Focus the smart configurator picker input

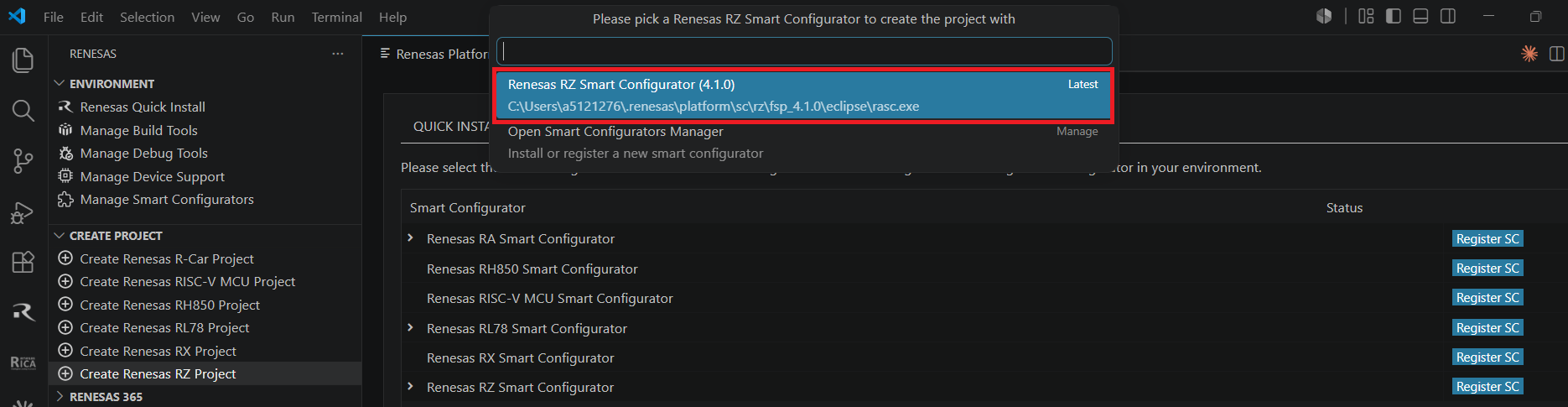coord(804,51)
